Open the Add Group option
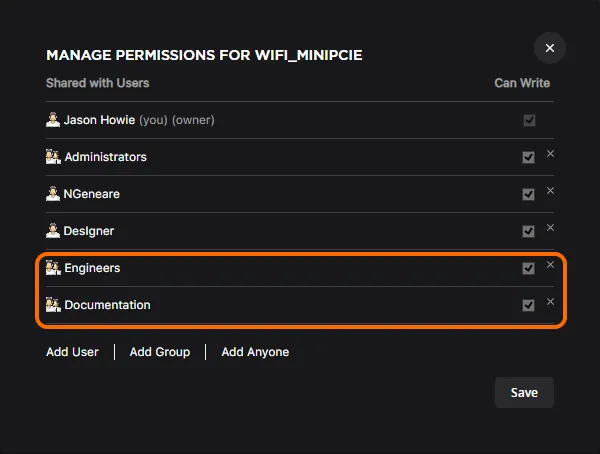Image resolution: width=600 pixels, height=454 pixels. tap(160, 352)
